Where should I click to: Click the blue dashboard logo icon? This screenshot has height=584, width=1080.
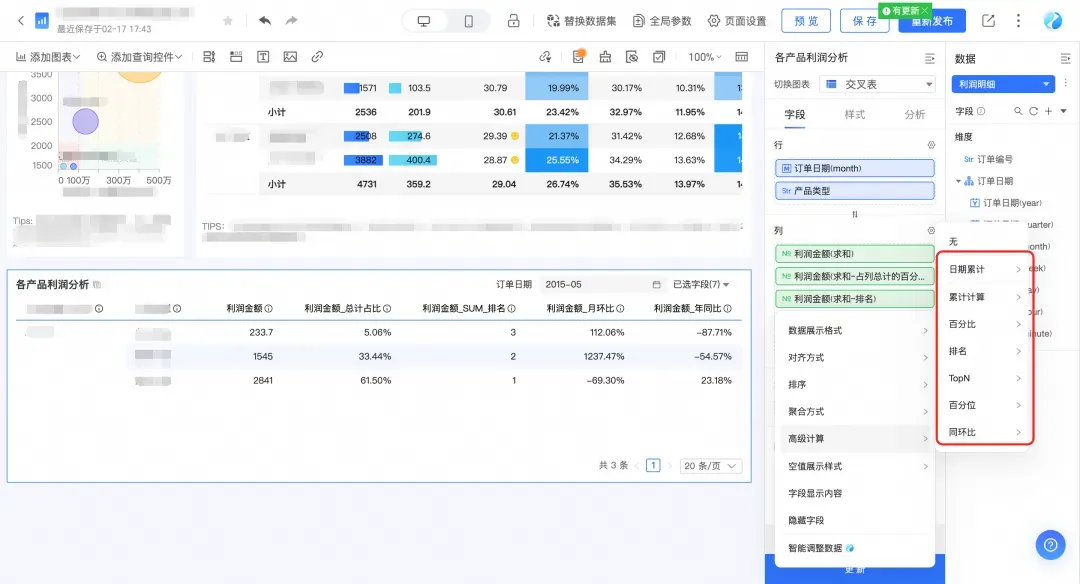click(x=42, y=21)
